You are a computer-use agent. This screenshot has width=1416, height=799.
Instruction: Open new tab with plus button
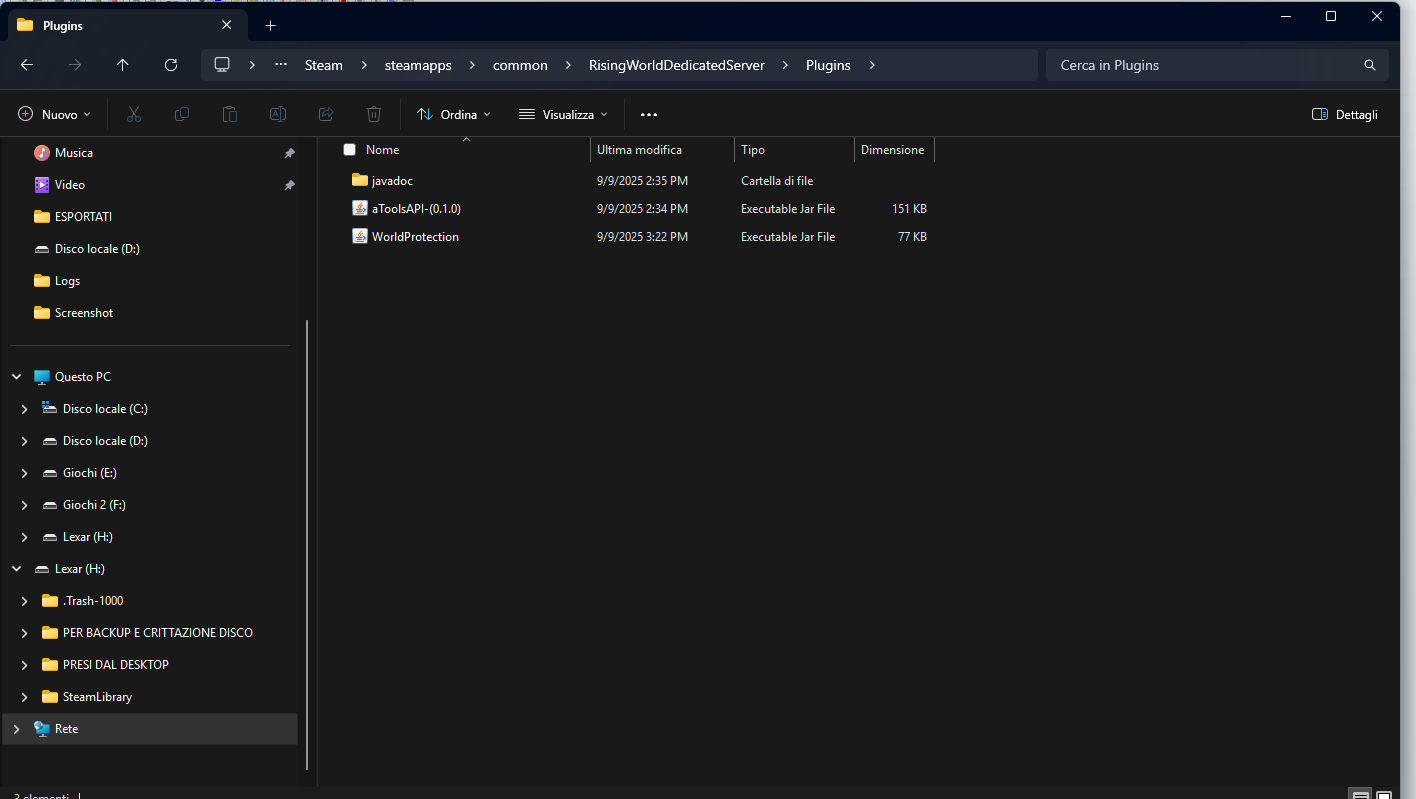pos(270,26)
